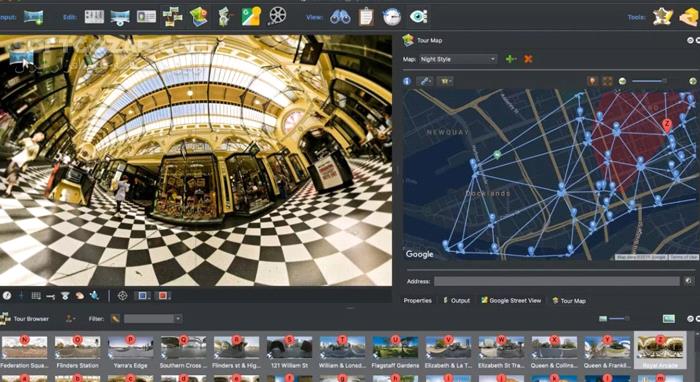The image size is (700, 382).
Task: Click the green figure toolbar icon
Action: click(224, 17)
